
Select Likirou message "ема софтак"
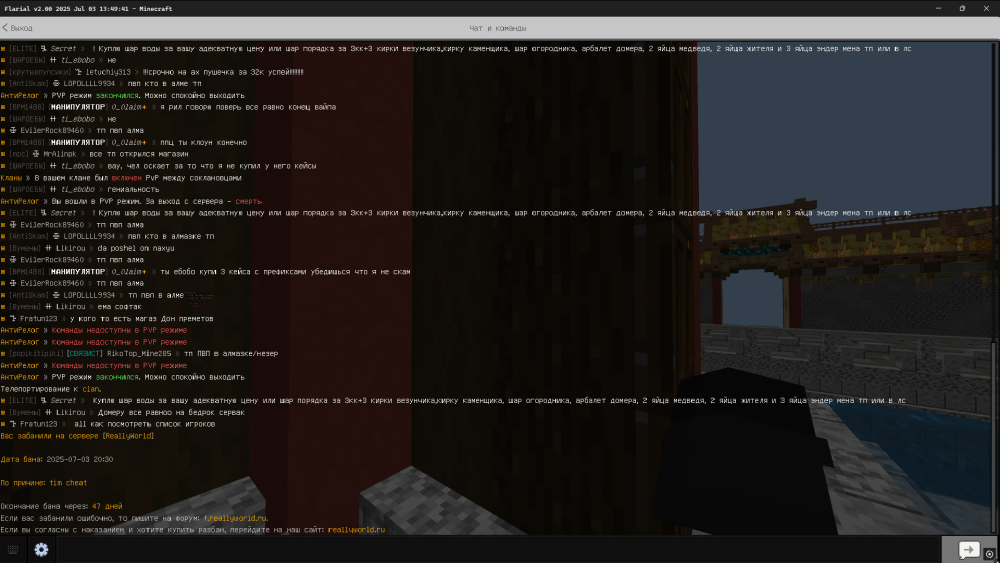tap(71, 307)
